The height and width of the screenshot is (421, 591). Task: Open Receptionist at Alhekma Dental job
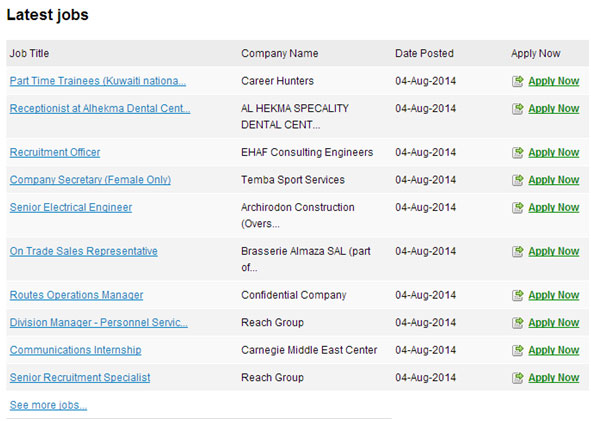coord(100,109)
